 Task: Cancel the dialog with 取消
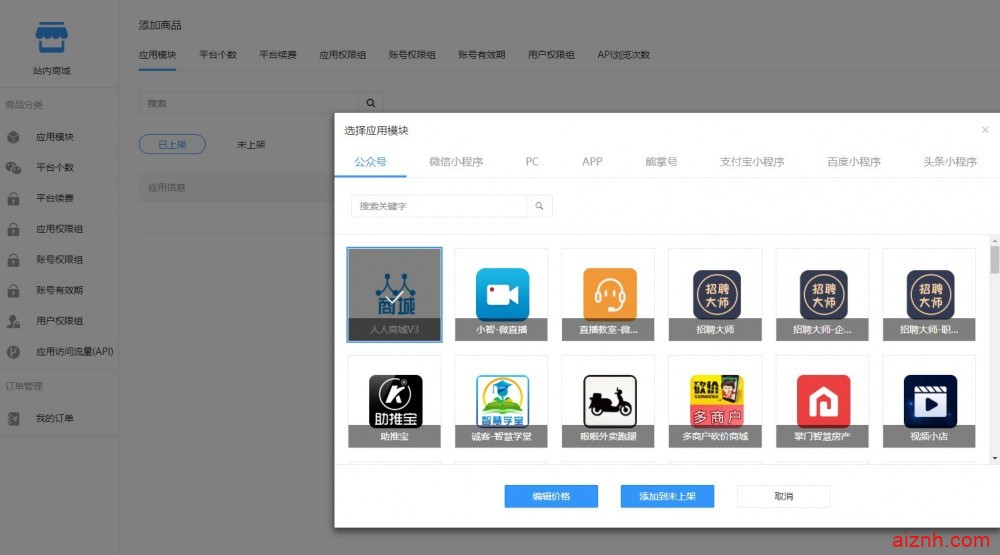783,496
